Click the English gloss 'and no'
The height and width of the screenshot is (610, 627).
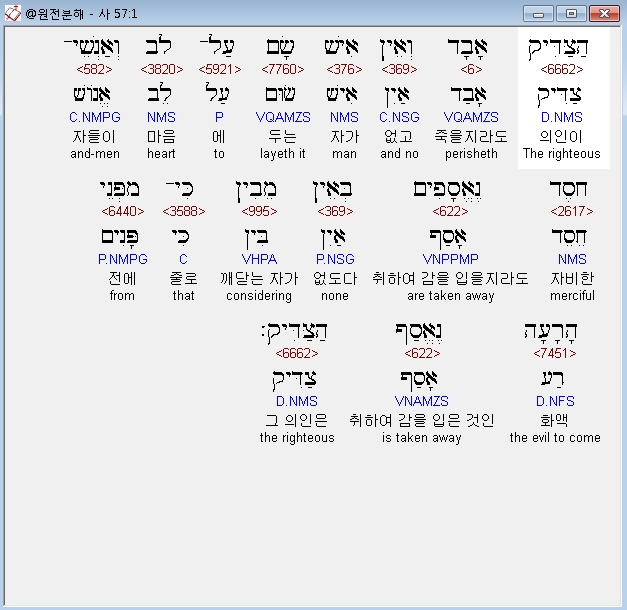399,154
